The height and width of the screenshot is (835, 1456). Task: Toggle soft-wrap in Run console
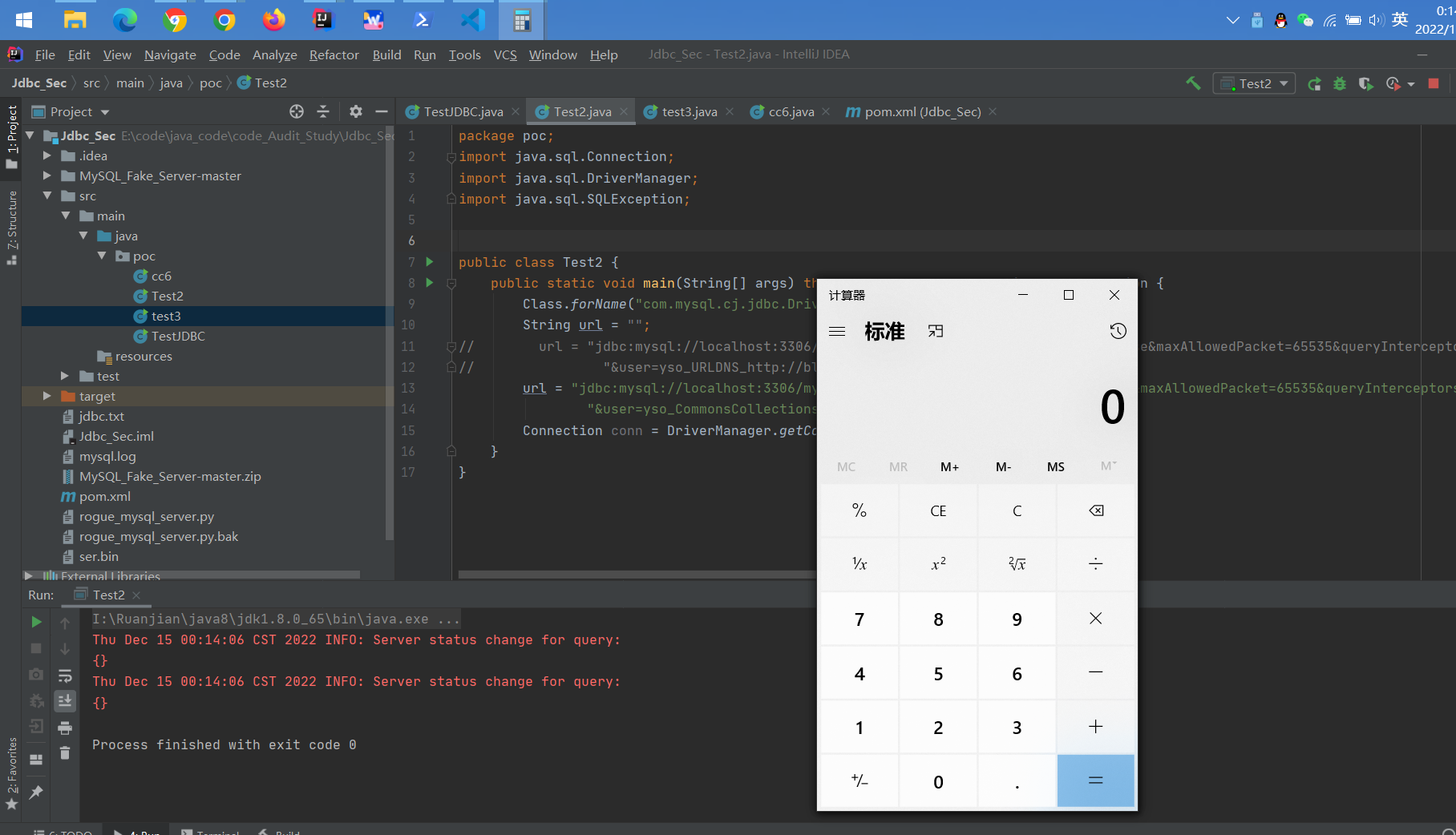click(65, 676)
